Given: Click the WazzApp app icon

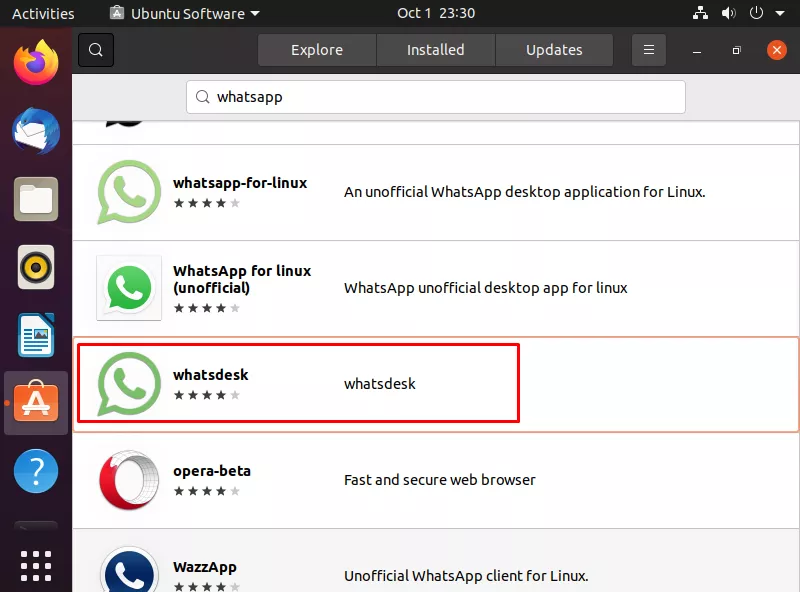Looking at the screenshot, I should [x=129, y=571].
